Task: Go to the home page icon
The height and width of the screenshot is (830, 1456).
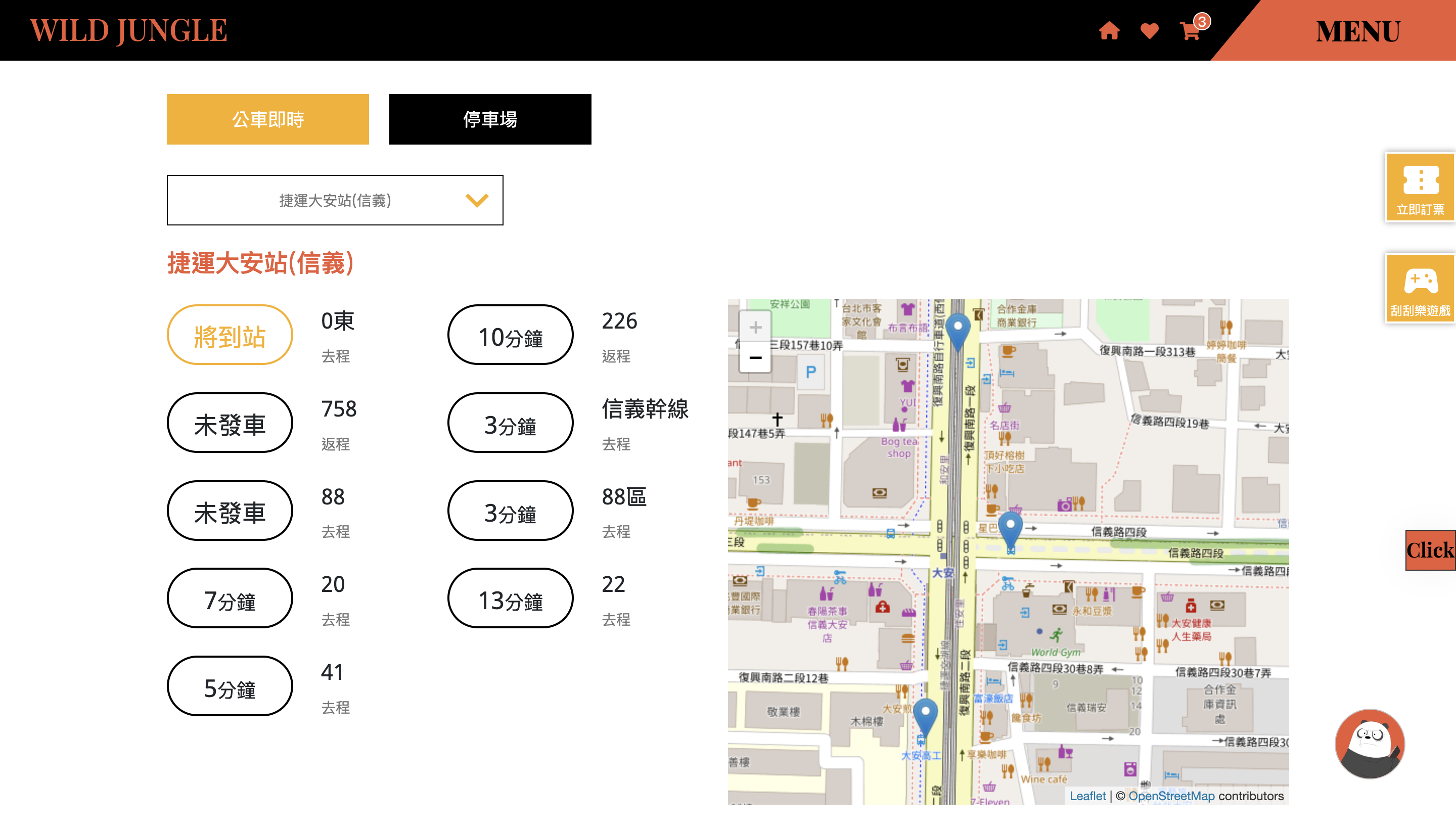Action: 1109,30
